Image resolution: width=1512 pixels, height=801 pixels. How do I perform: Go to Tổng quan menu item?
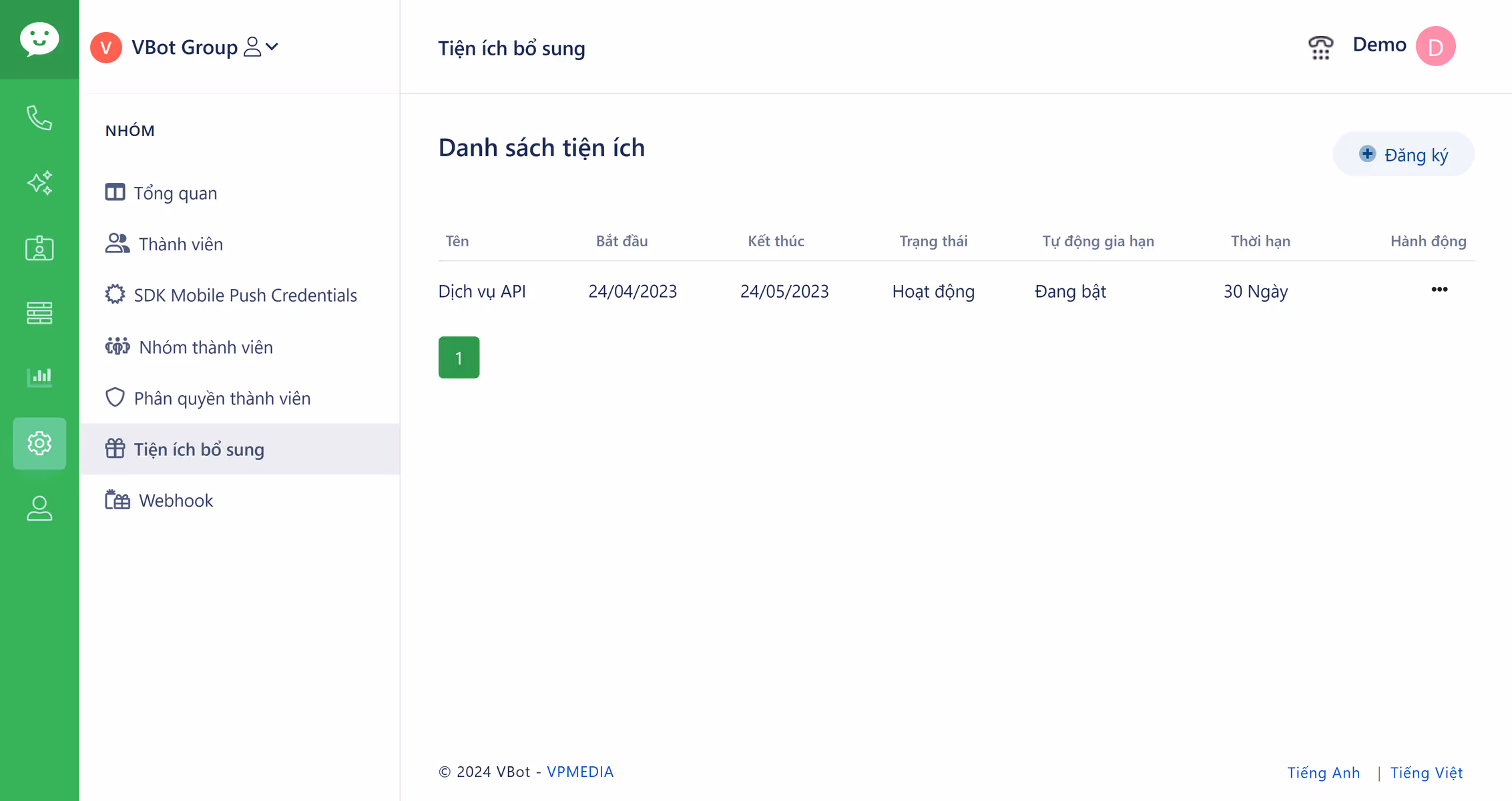point(175,193)
